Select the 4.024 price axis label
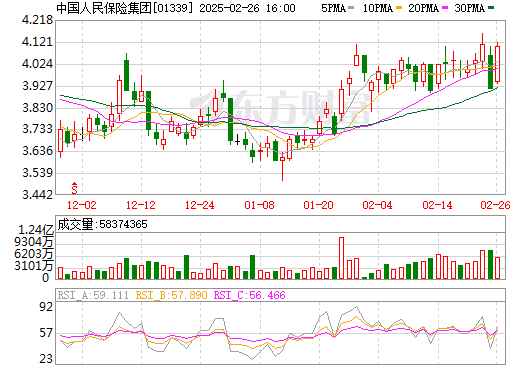The width and height of the screenshot is (520, 365). click(x=37, y=64)
